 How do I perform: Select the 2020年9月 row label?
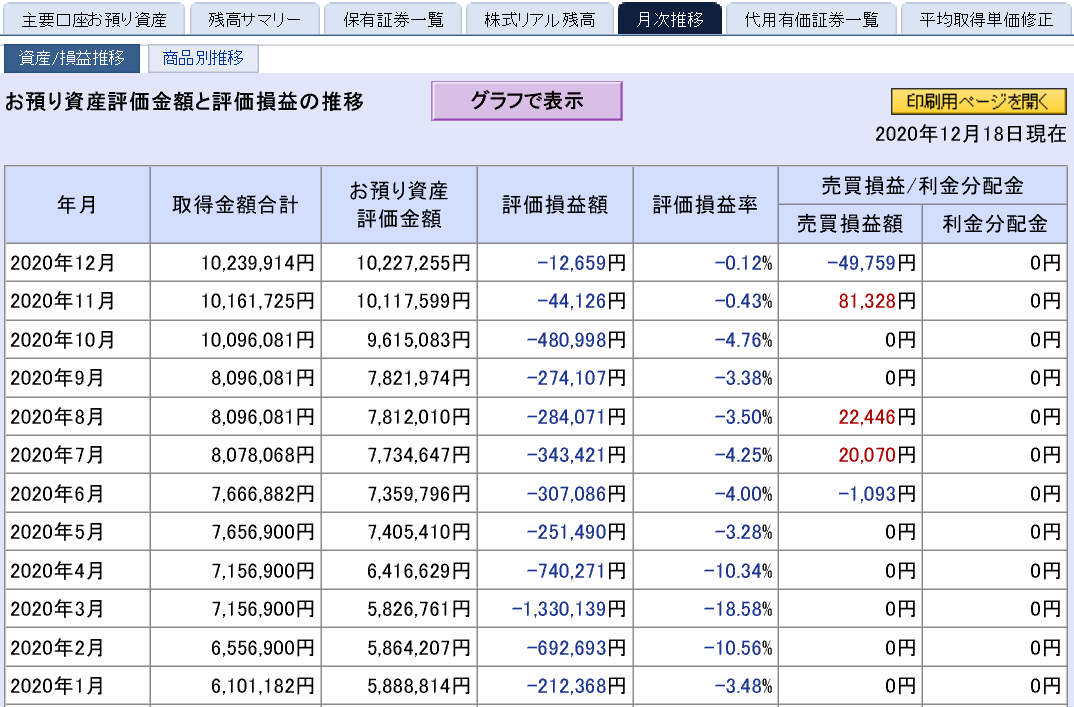(x=77, y=377)
